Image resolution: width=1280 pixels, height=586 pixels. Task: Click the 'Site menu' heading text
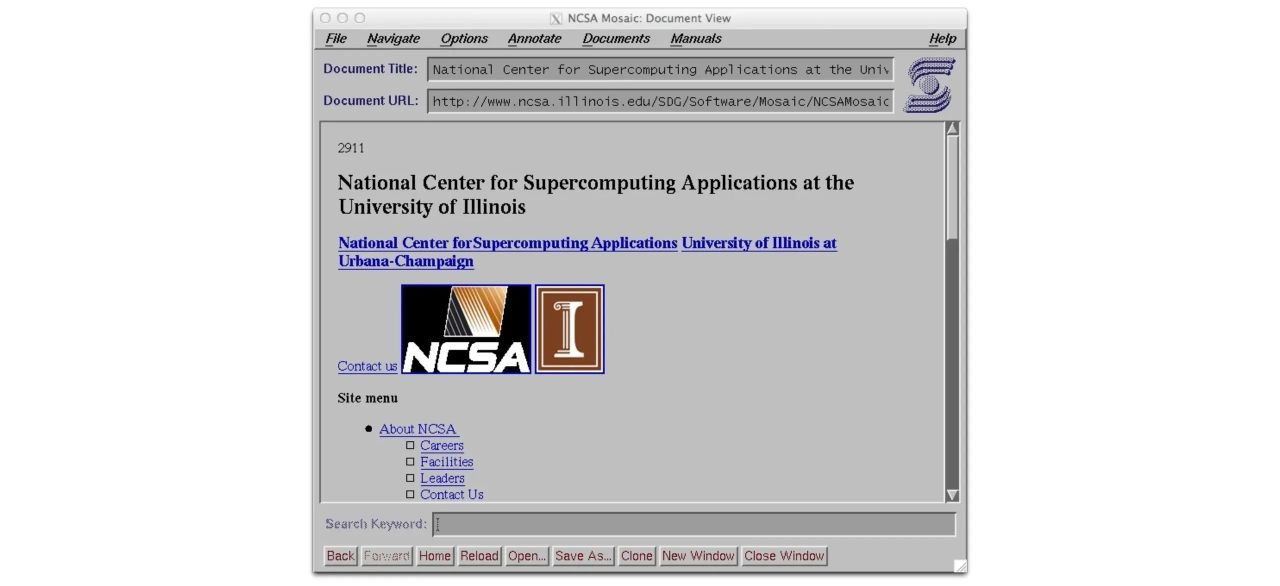coord(368,398)
